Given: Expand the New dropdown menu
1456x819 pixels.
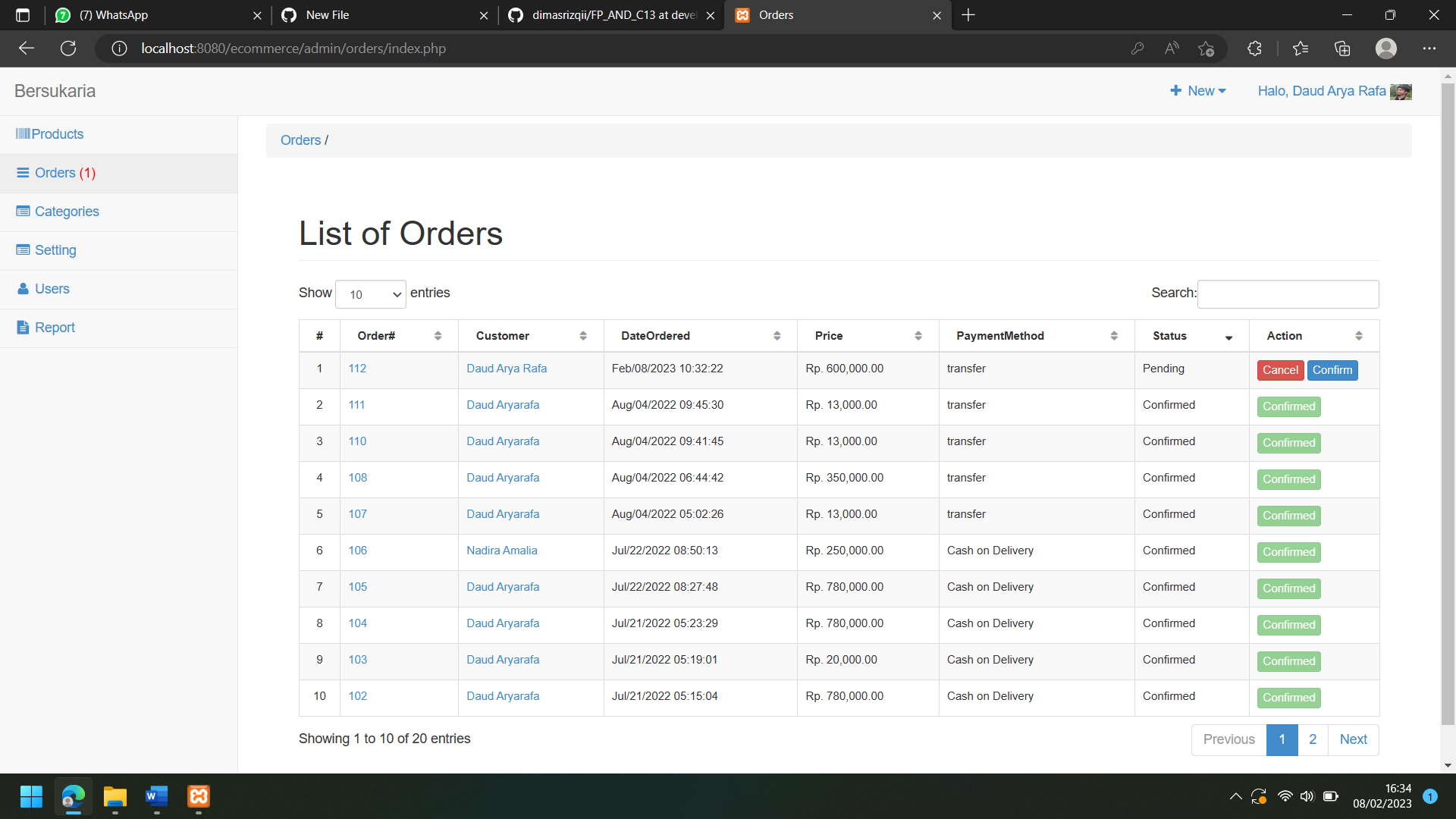Looking at the screenshot, I should click(x=1199, y=91).
